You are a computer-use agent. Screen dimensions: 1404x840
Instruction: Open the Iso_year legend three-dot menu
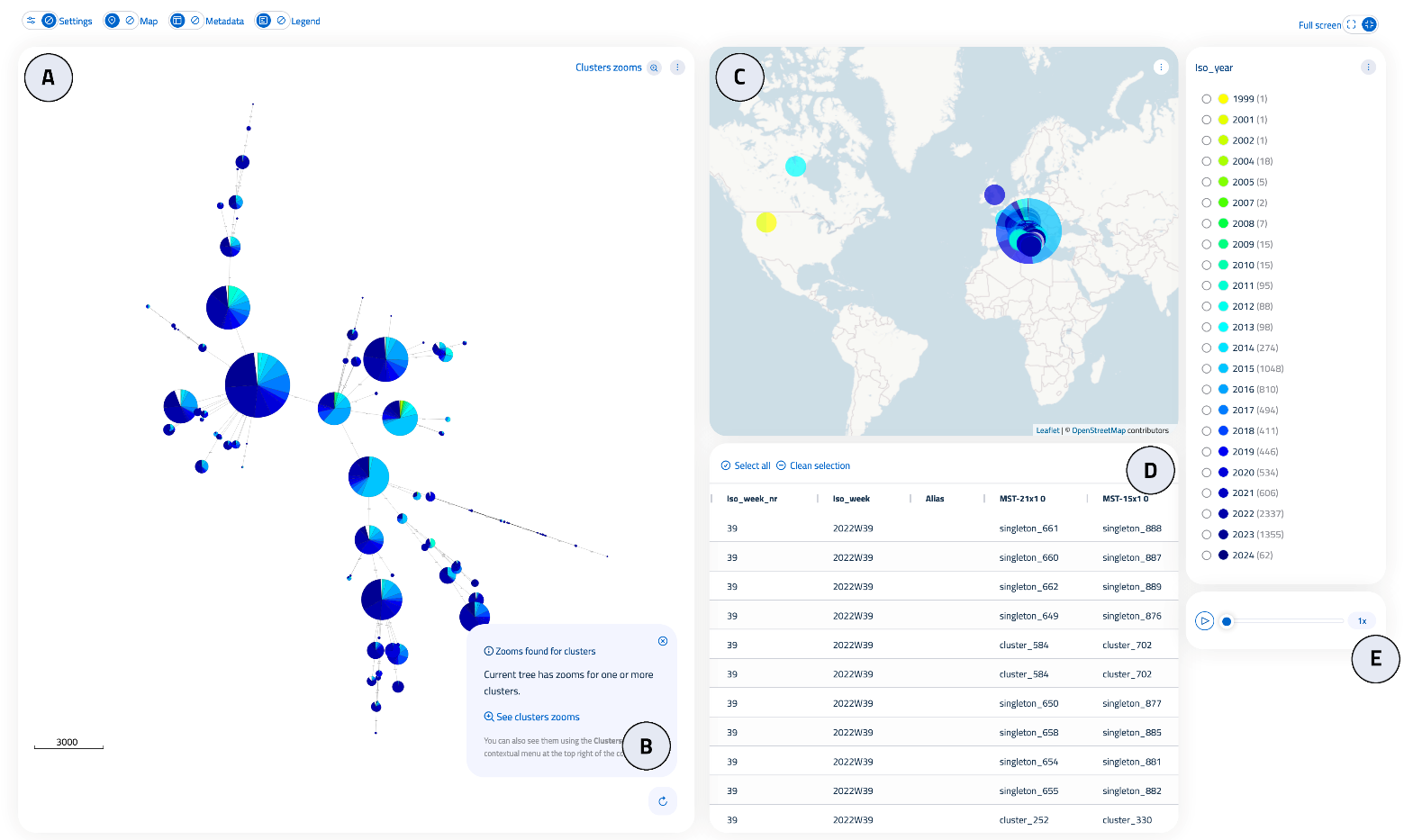(x=1368, y=68)
